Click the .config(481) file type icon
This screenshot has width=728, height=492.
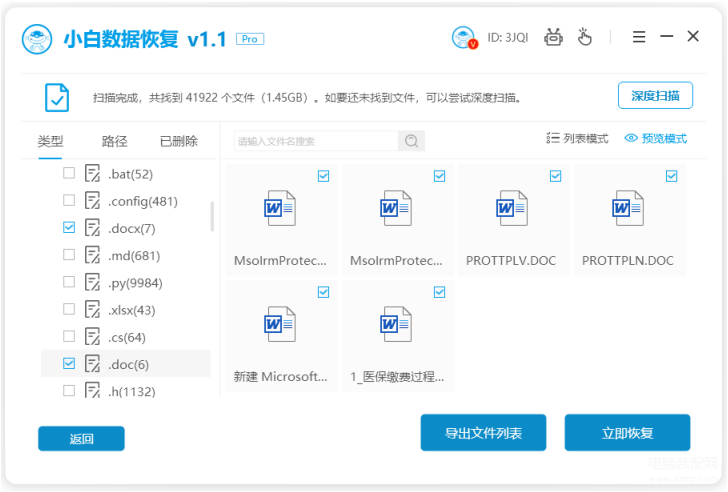(x=92, y=201)
